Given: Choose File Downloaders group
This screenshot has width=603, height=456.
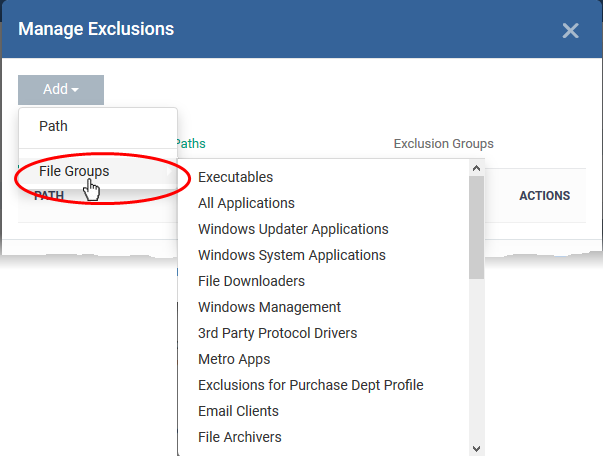Looking at the screenshot, I should pos(251,281).
